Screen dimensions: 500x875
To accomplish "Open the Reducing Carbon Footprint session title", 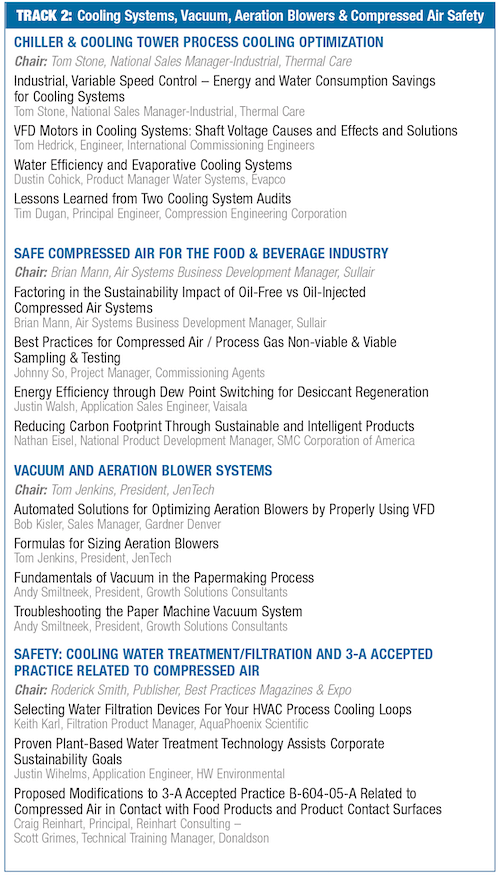I will click(x=214, y=426).
